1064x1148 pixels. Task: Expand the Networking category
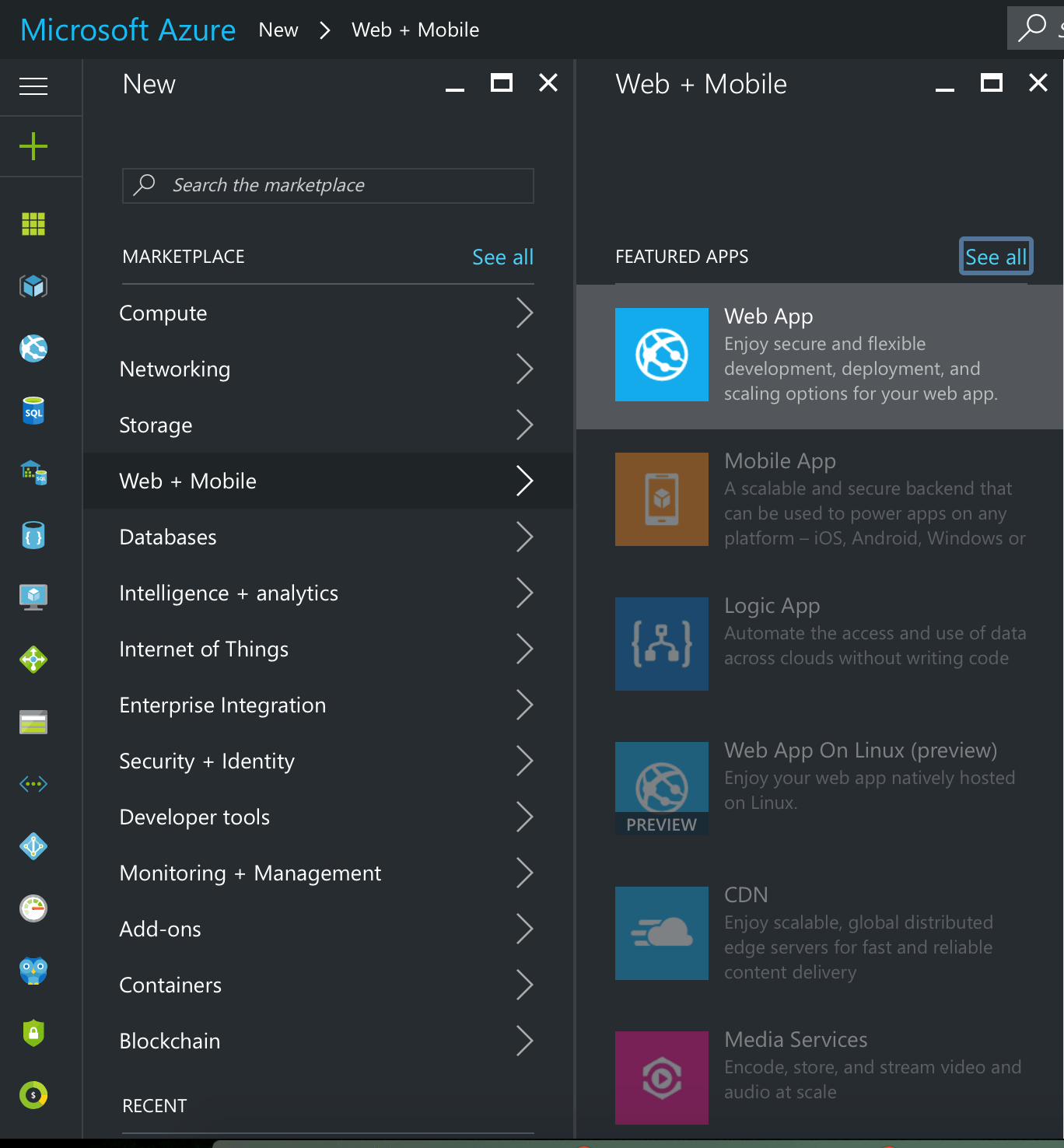point(327,369)
